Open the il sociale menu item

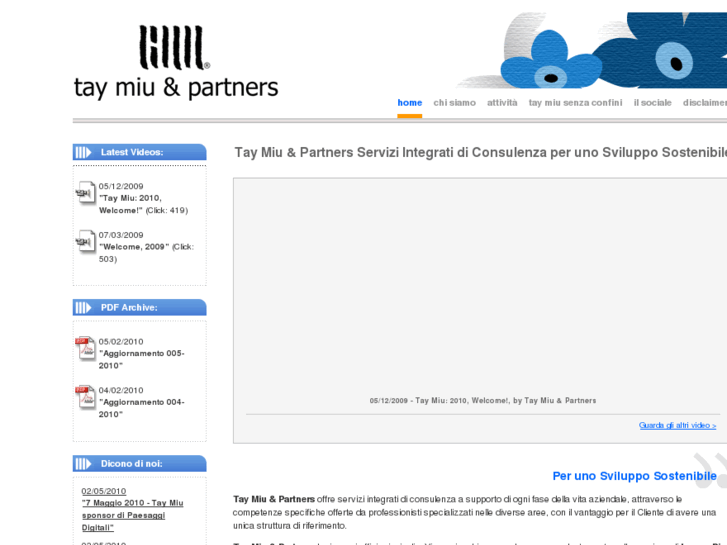(652, 103)
